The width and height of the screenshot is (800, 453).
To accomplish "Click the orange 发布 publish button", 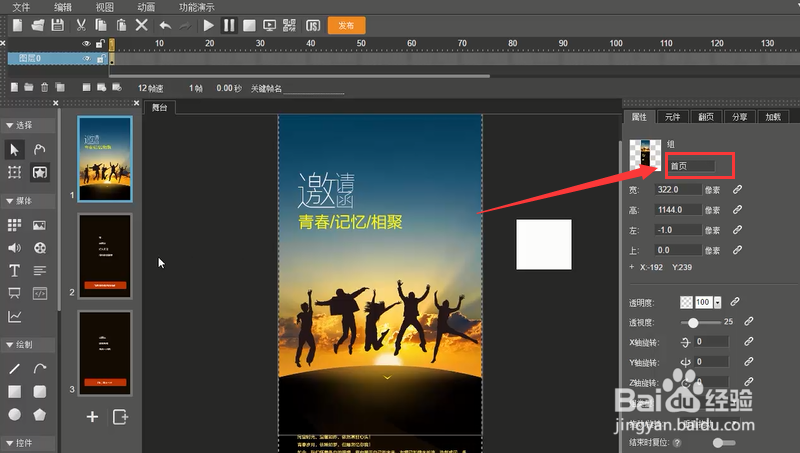I will point(346,25).
